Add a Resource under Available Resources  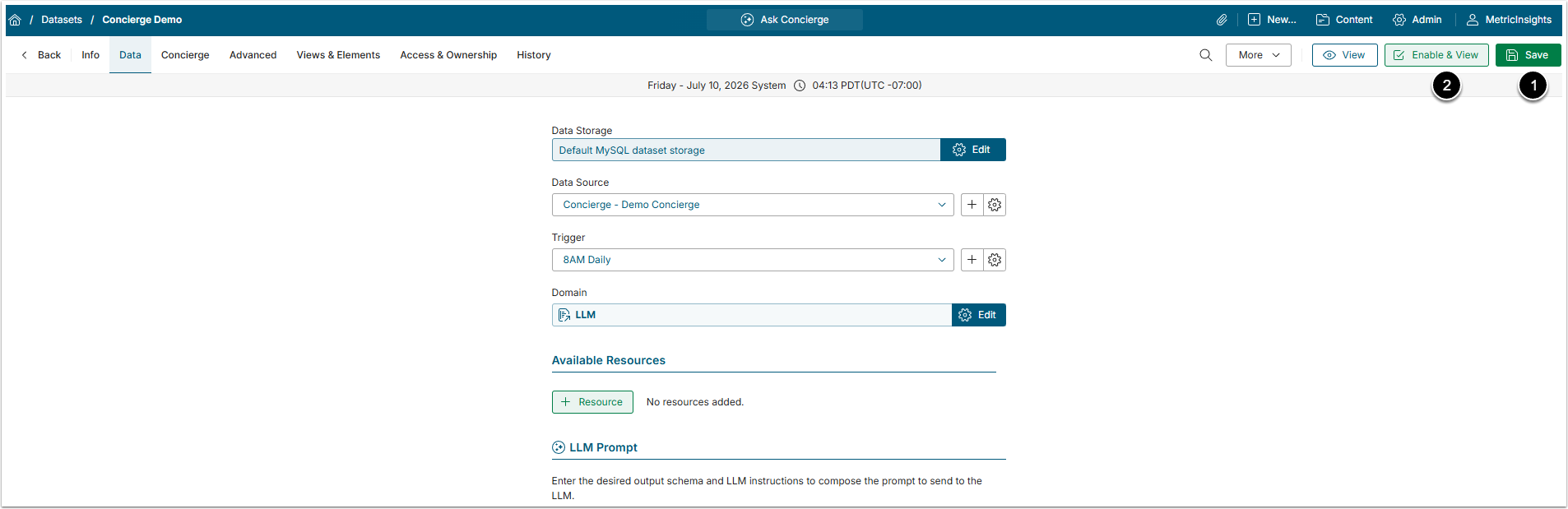coord(592,402)
